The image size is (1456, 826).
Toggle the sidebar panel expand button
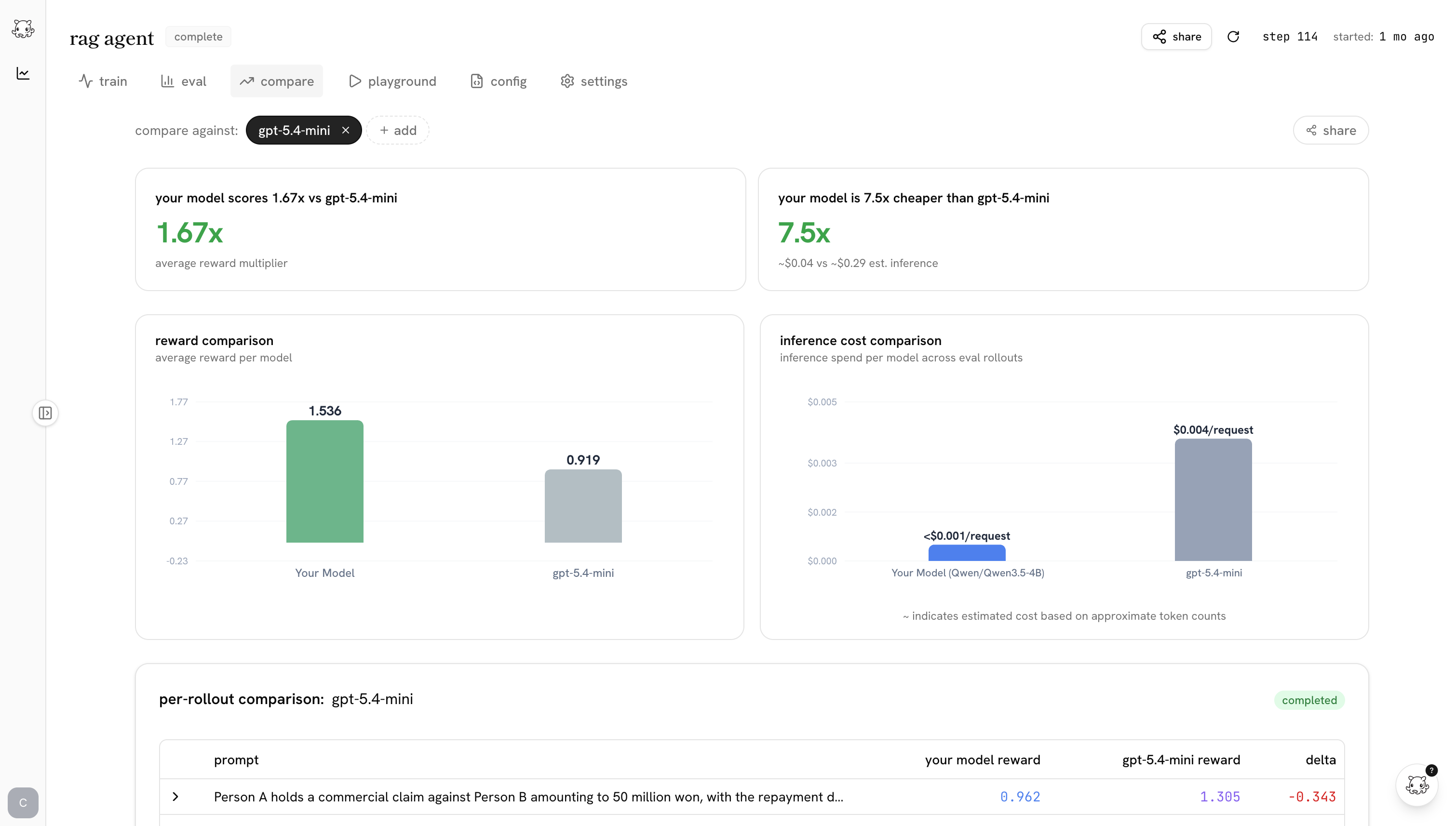pyautogui.click(x=45, y=413)
